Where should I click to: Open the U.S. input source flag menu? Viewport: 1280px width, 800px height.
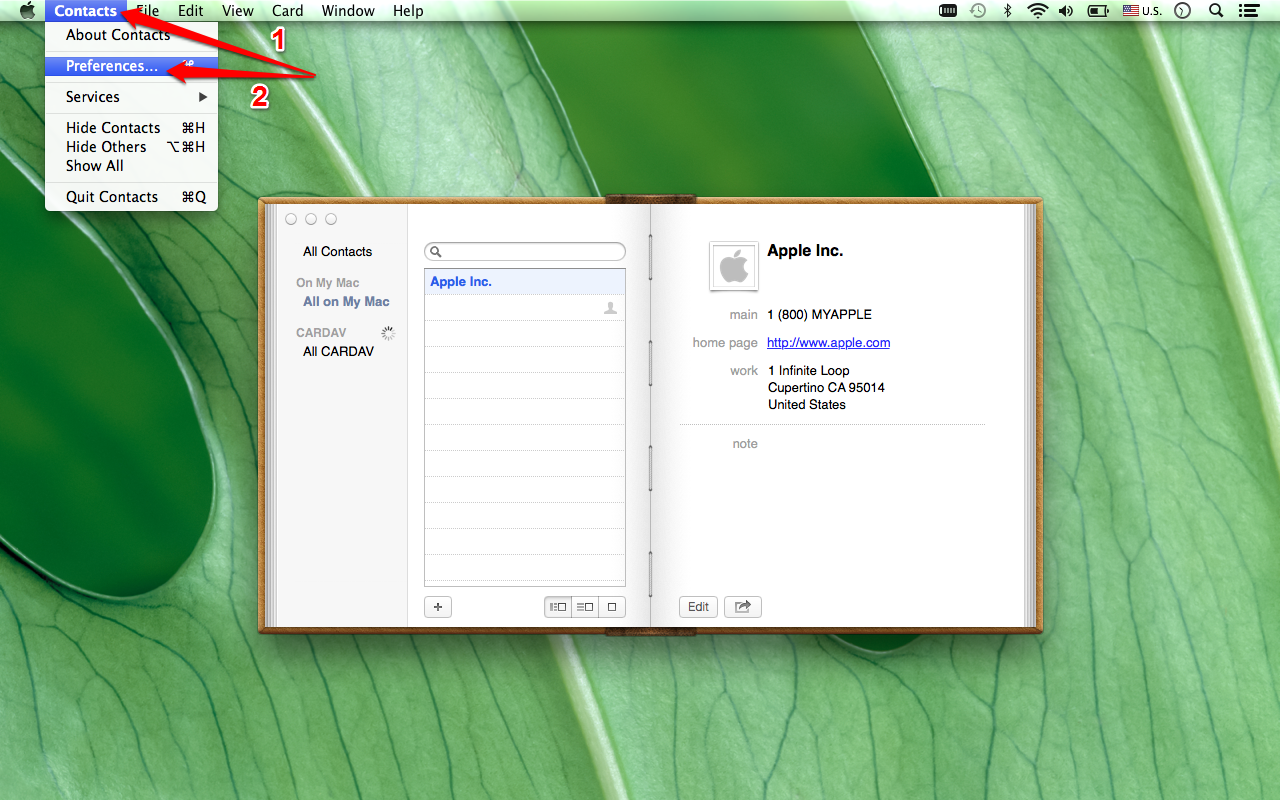pyautogui.click(x=1142, y=11)
